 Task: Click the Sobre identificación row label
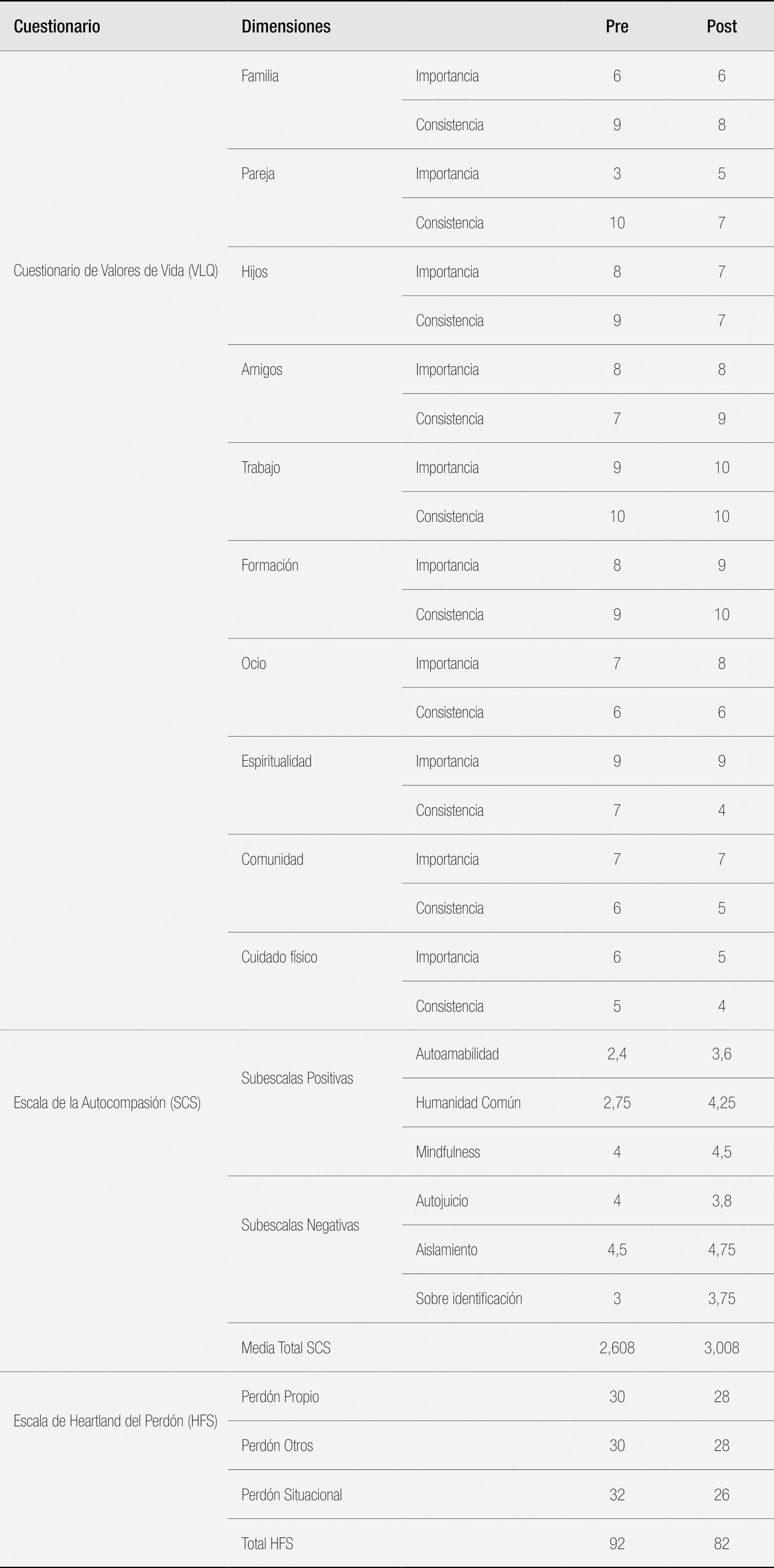tap(469, 1298)
